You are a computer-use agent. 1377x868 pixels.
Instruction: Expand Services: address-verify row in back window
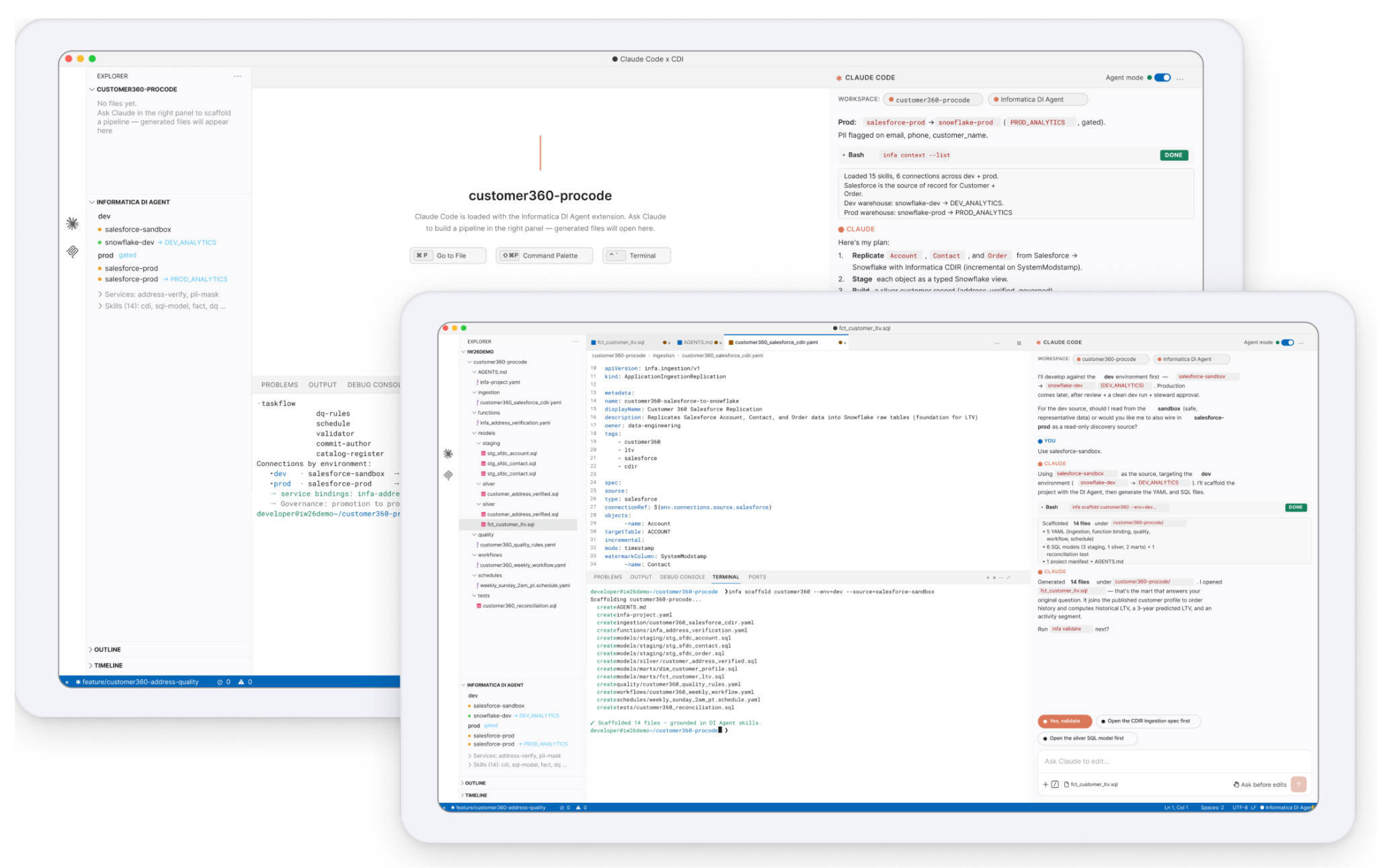(159, 294)
